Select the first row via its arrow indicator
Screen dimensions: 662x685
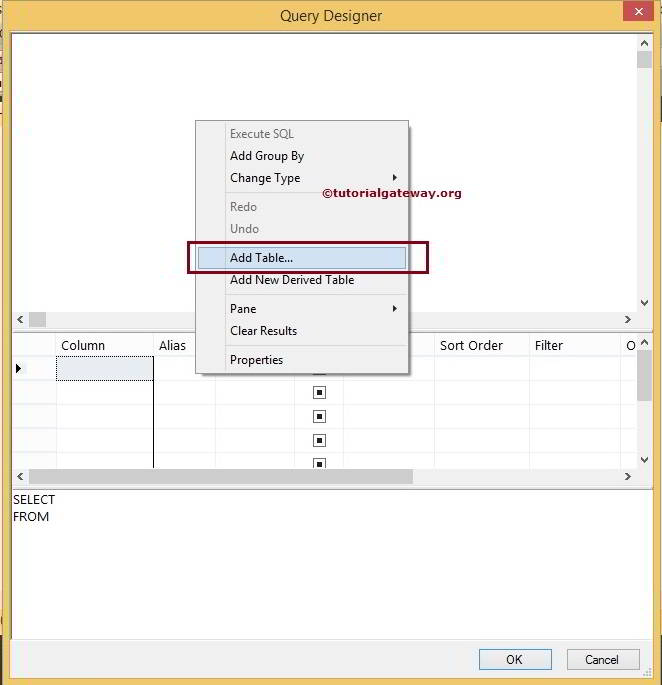click(x=18, y=368)
